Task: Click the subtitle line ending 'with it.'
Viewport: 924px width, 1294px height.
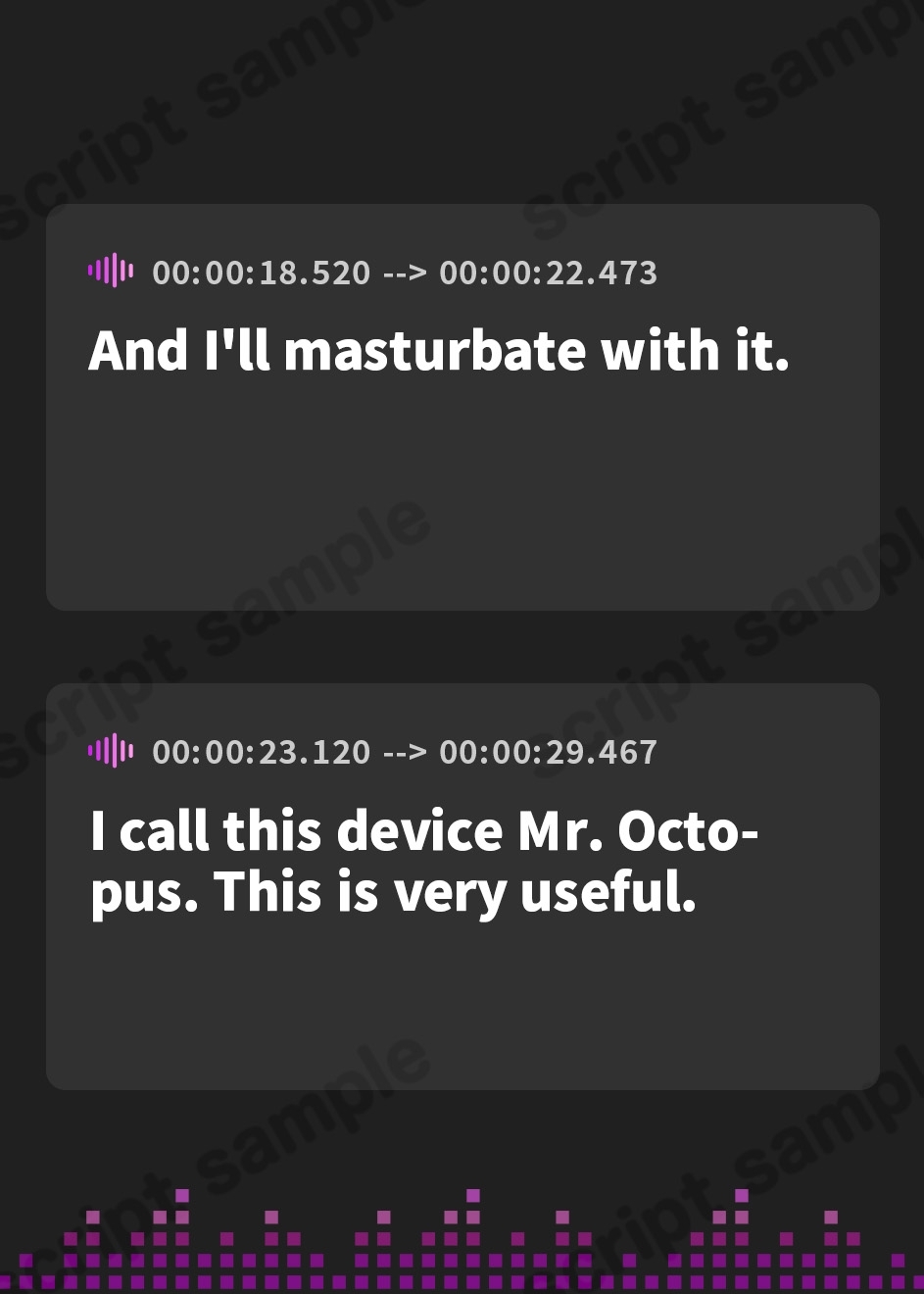Action: point(439,350)
